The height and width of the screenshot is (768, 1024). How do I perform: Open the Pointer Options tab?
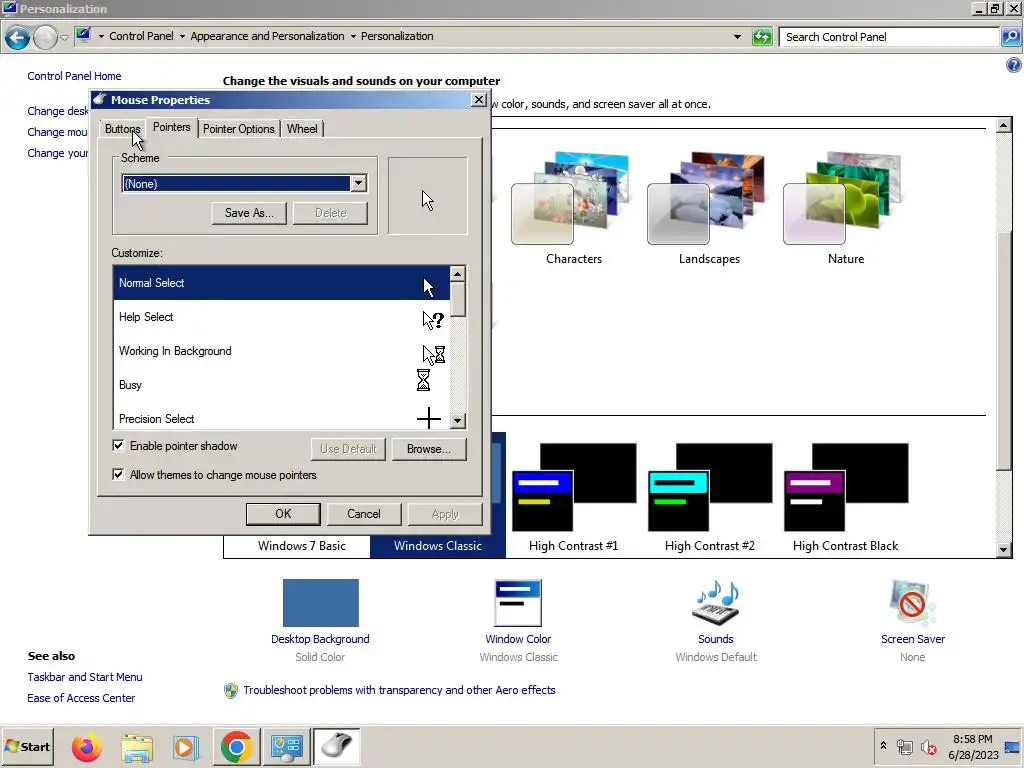238,129
